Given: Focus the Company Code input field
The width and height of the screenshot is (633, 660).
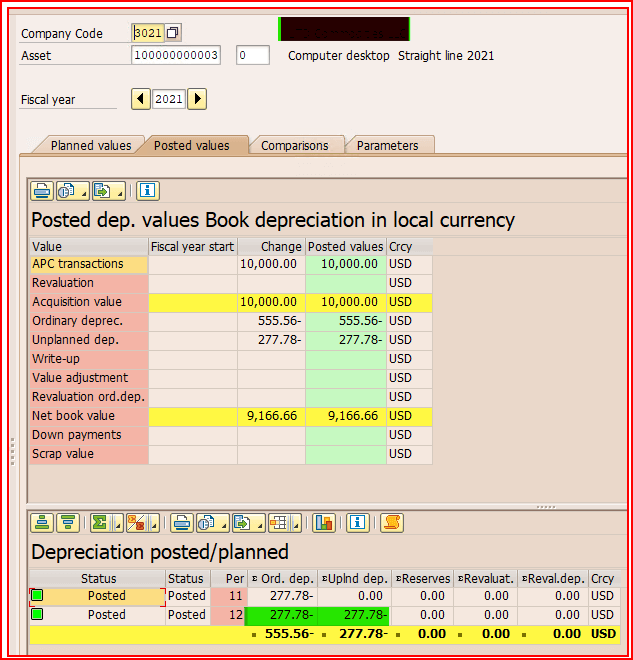Looking at the screenshot, I should coord(148,33).
